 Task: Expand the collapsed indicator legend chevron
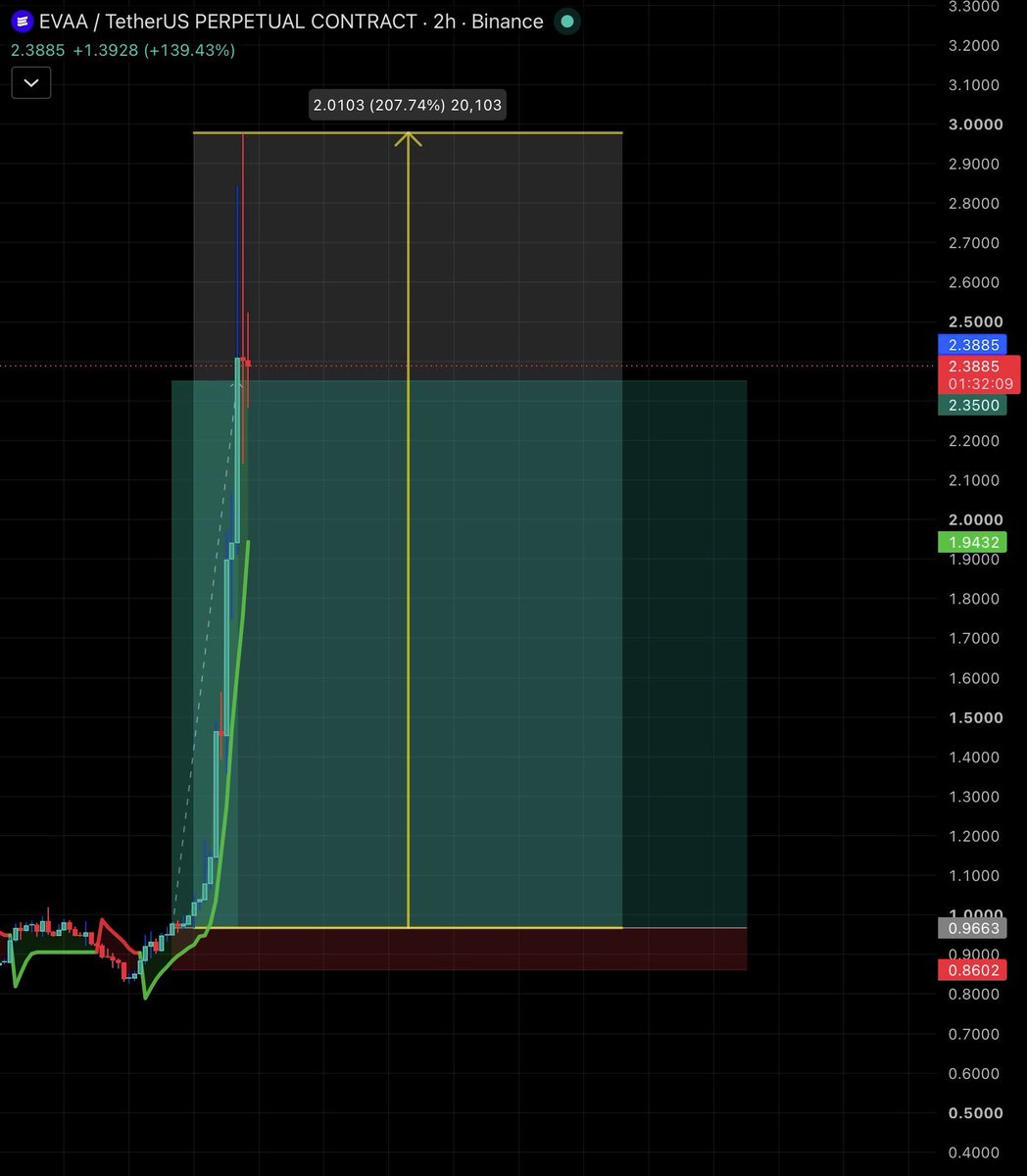coord(31,82)
